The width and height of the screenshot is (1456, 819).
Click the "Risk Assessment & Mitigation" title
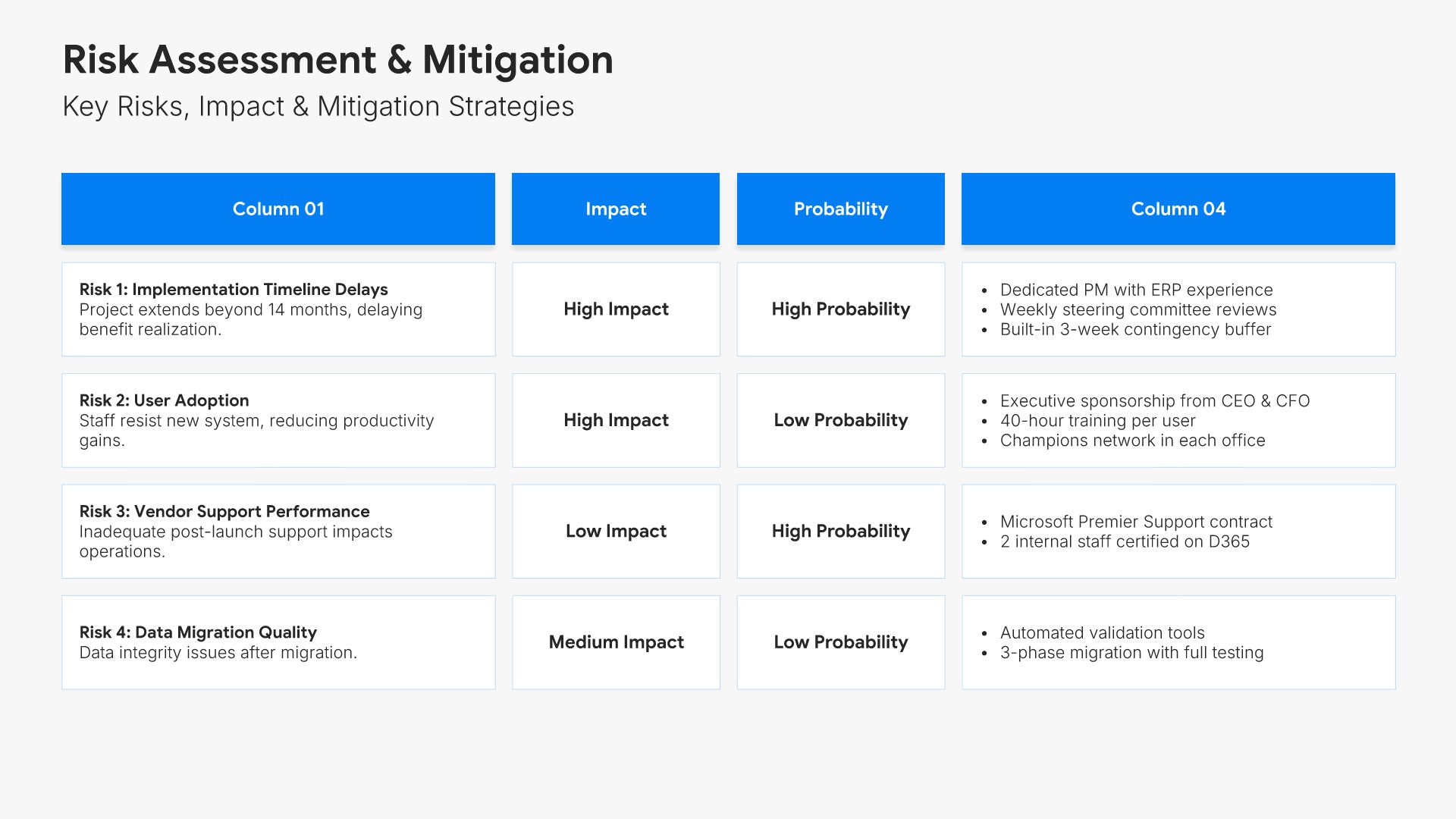tap(337, 60)
